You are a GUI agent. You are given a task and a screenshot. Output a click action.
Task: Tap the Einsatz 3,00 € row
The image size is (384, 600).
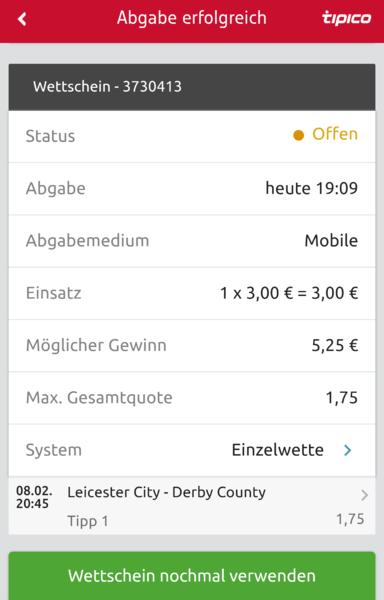click(192, 293)
